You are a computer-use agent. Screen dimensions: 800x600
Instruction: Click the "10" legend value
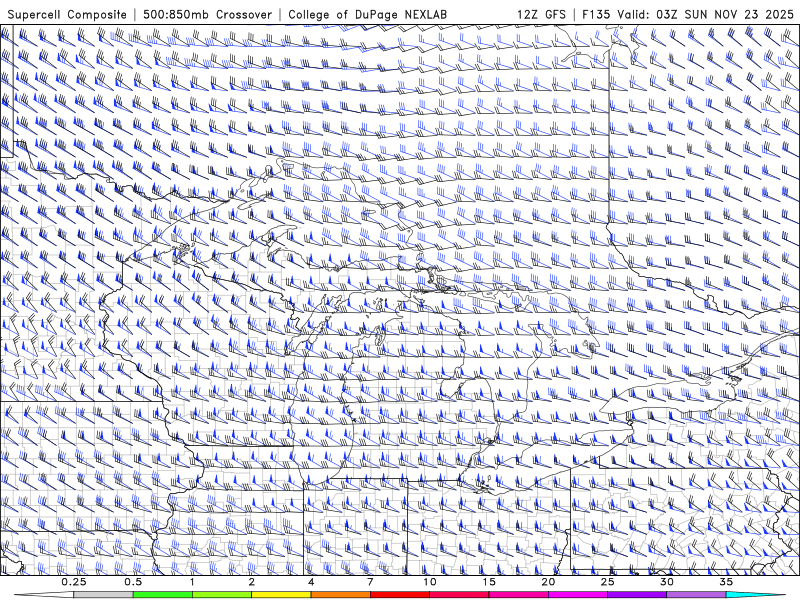(x=430, y=582)
